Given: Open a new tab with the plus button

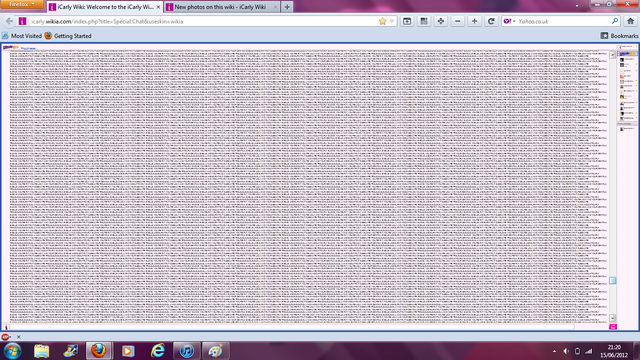Looking at the screenshot, I should tap(287, 7).
